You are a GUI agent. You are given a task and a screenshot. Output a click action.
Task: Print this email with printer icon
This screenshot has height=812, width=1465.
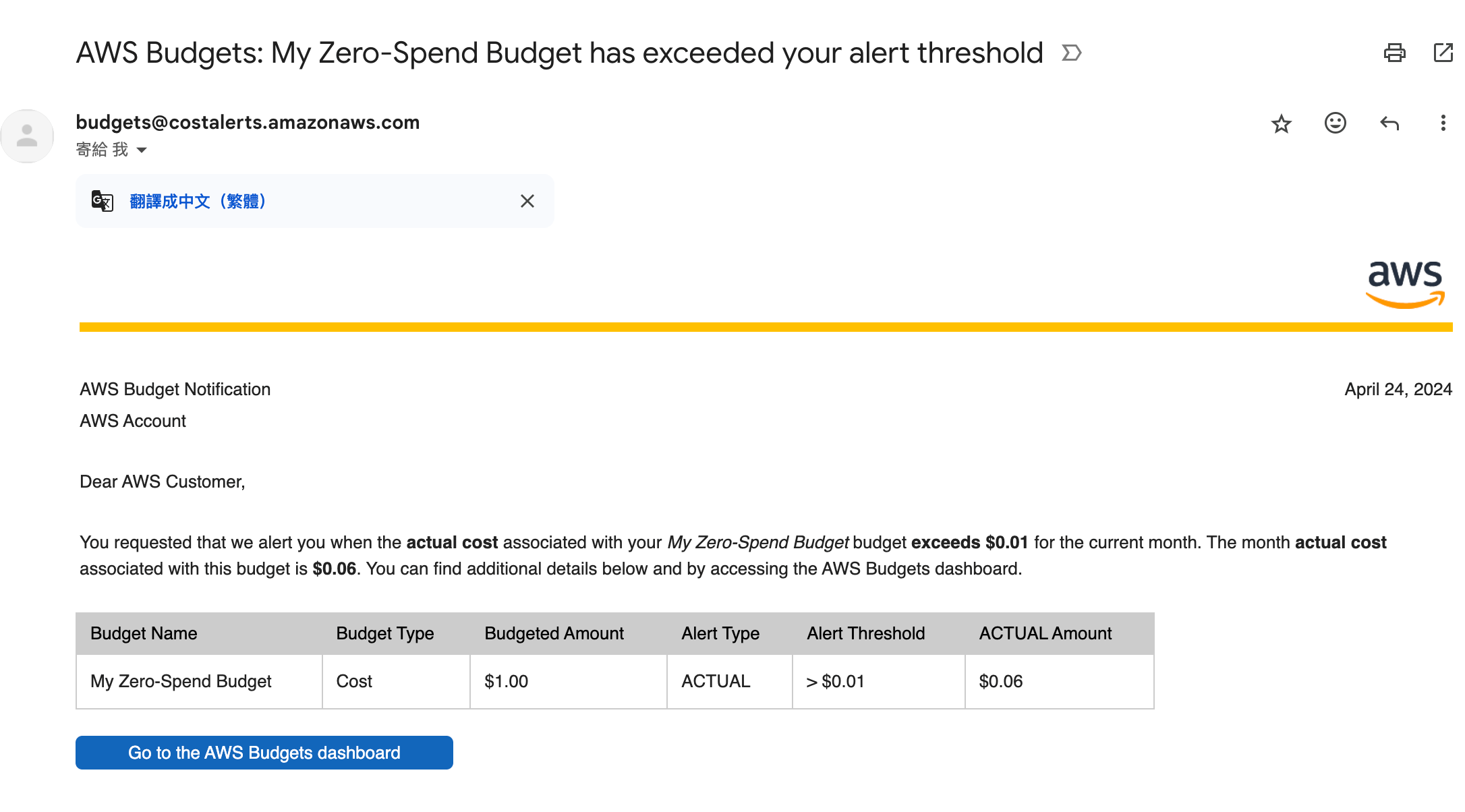point(1394,53)
